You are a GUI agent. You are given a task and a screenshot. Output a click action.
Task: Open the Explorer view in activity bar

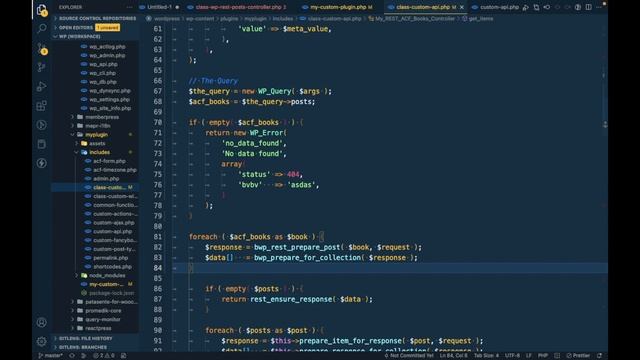coord(42,10)
